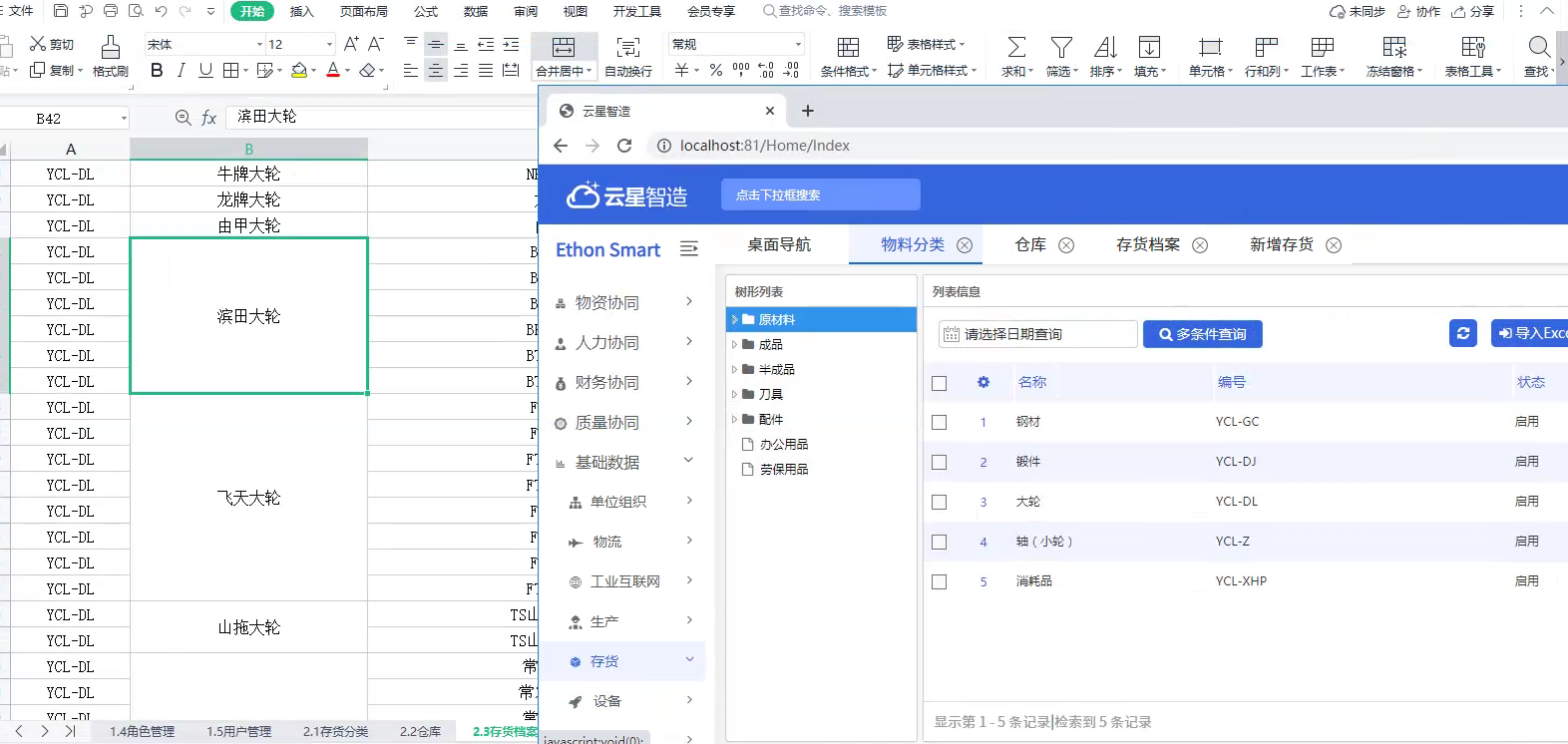Open the 插入 ribbon tab

tap(301, 12)
